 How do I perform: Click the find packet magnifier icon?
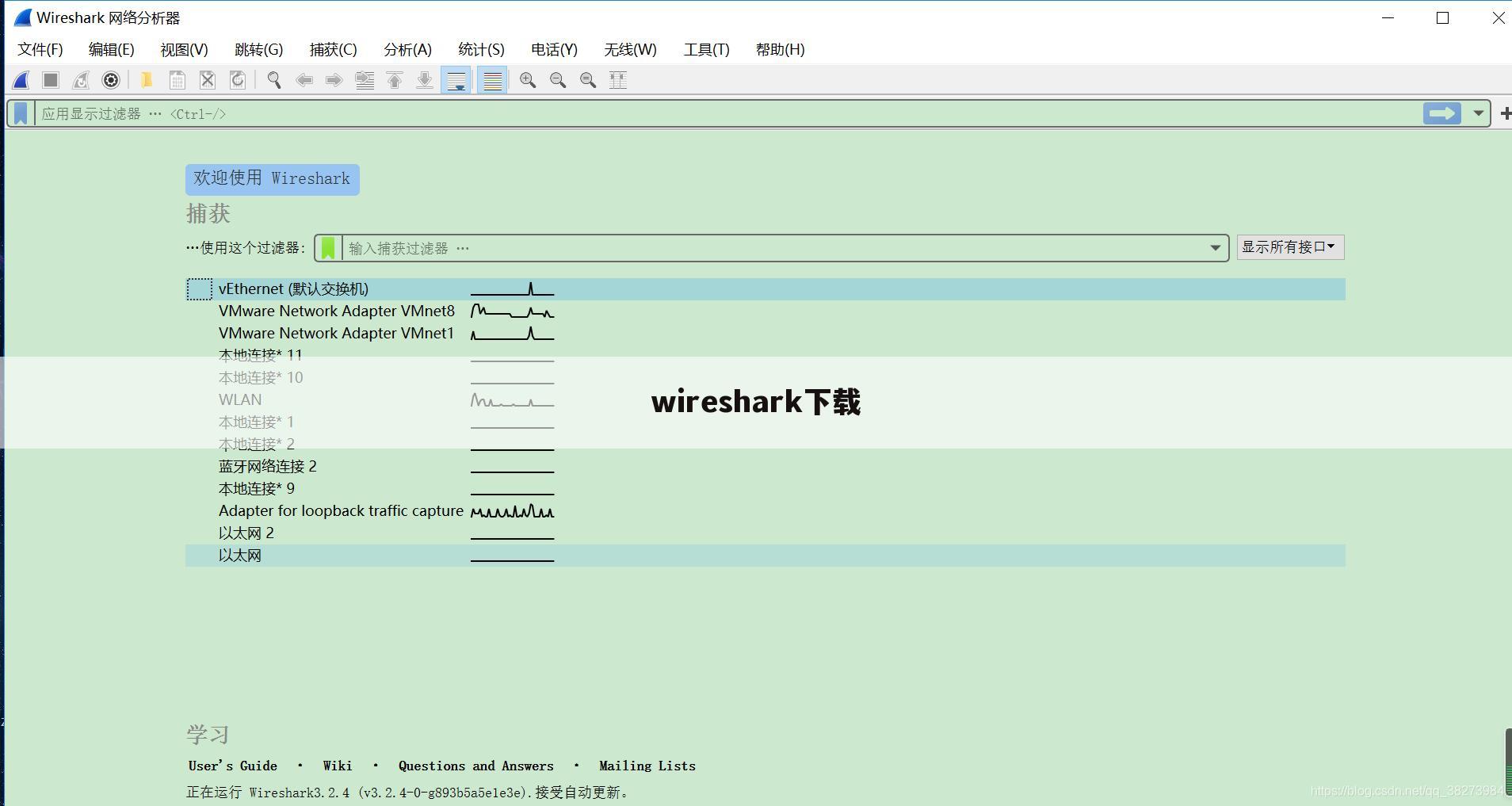[274, 80]
